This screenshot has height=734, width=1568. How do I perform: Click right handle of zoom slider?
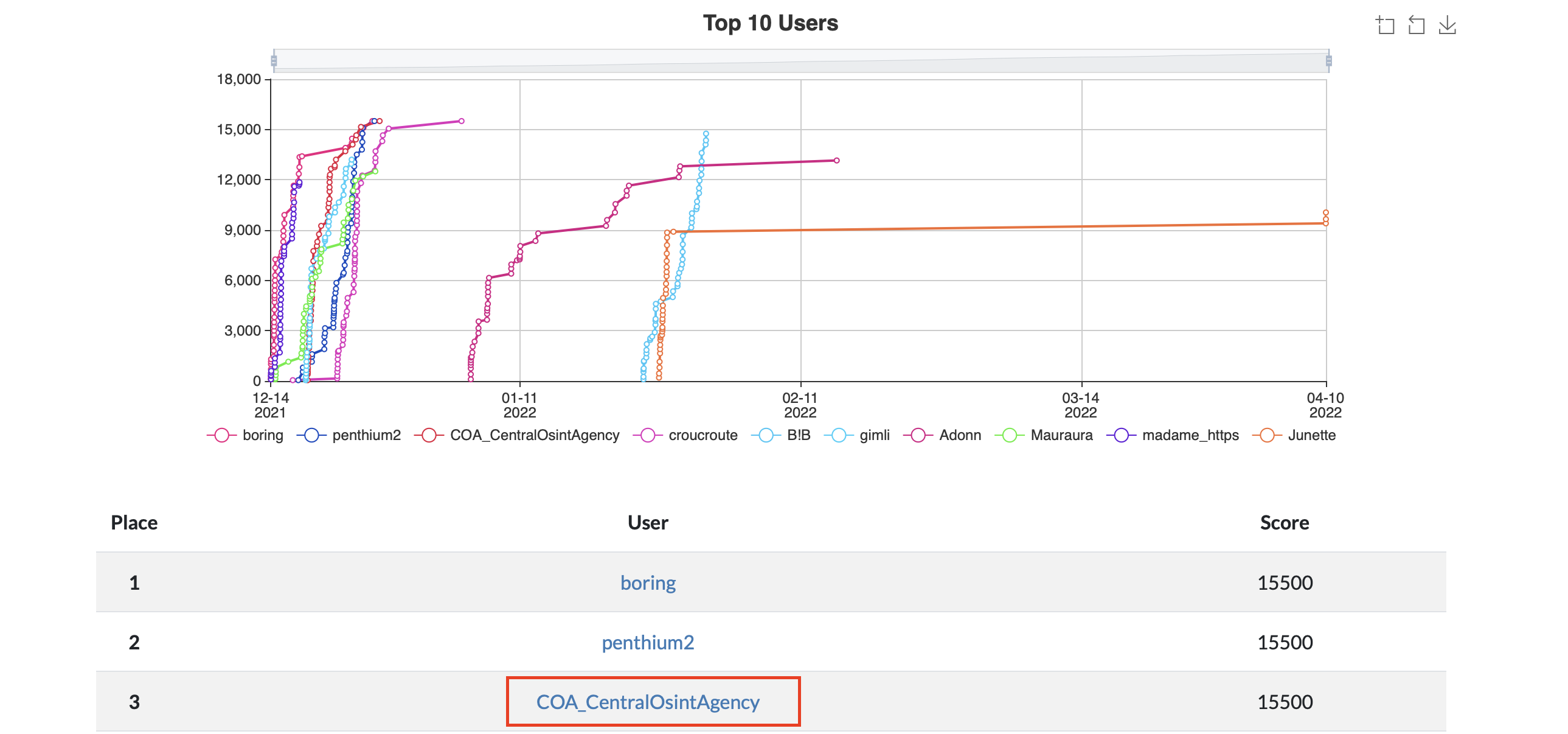click(x=1329, y=61)
